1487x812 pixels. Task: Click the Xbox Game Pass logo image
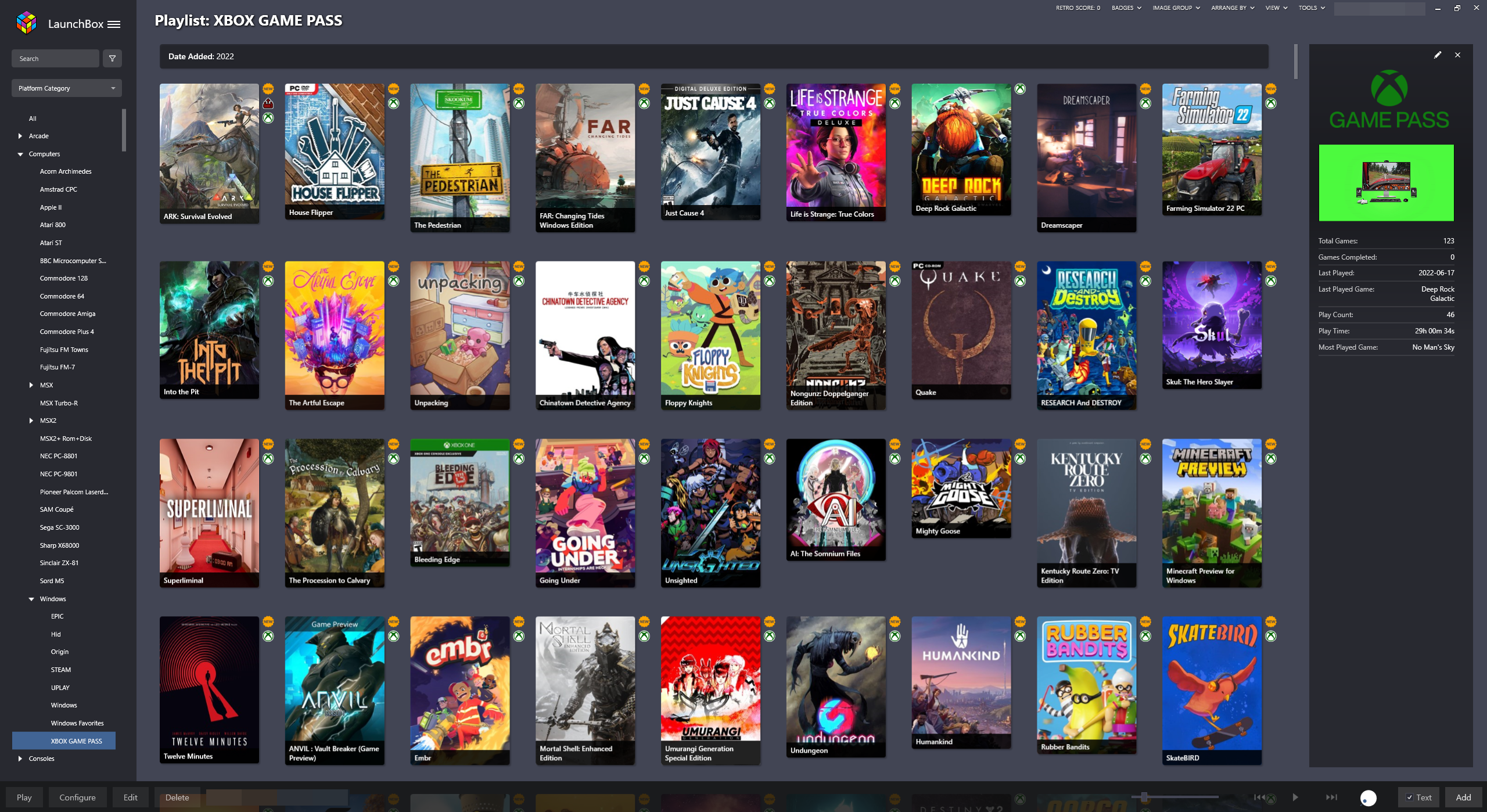tap(1389, 100)
